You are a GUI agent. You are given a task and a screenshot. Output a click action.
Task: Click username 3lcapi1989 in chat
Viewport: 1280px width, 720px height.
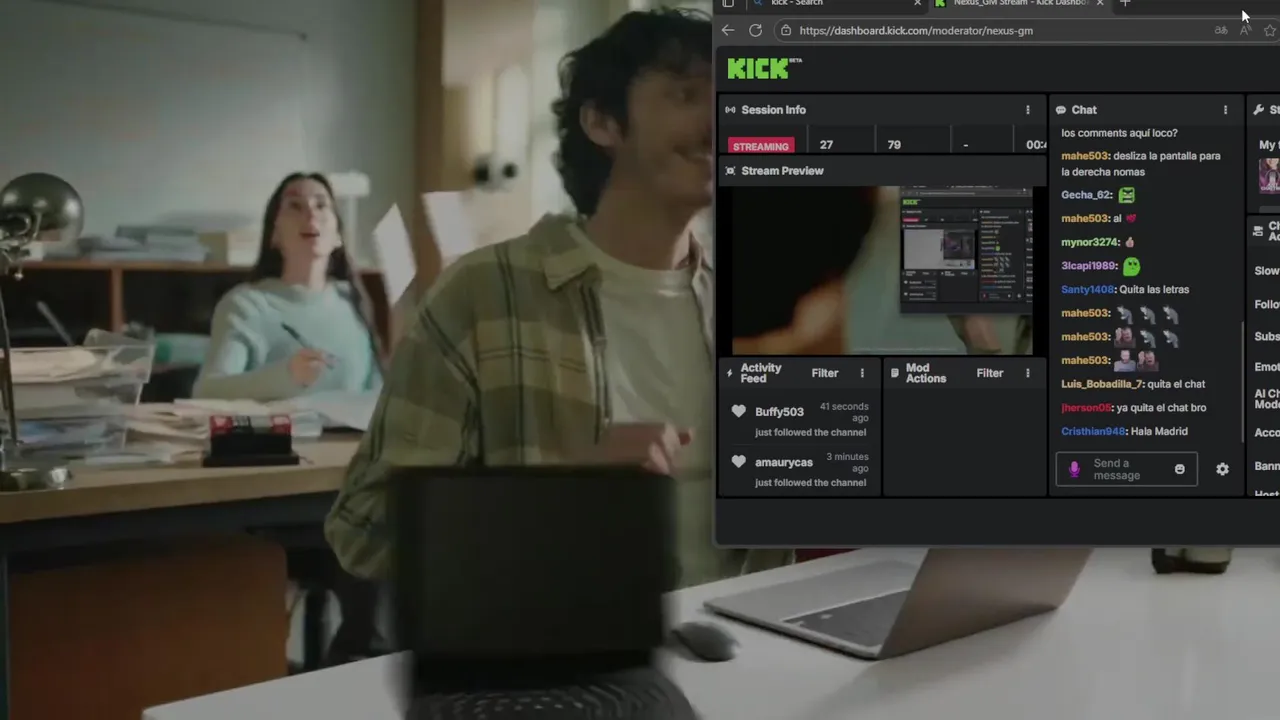[x=1089, y=266]
